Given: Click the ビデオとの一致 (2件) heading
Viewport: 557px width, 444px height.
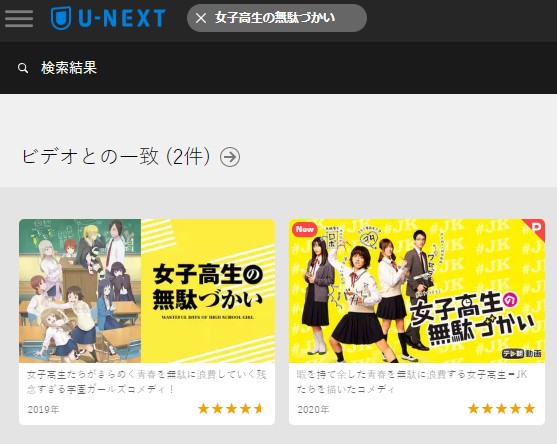Looking at the screenshot, I should [x=116, y=157].
